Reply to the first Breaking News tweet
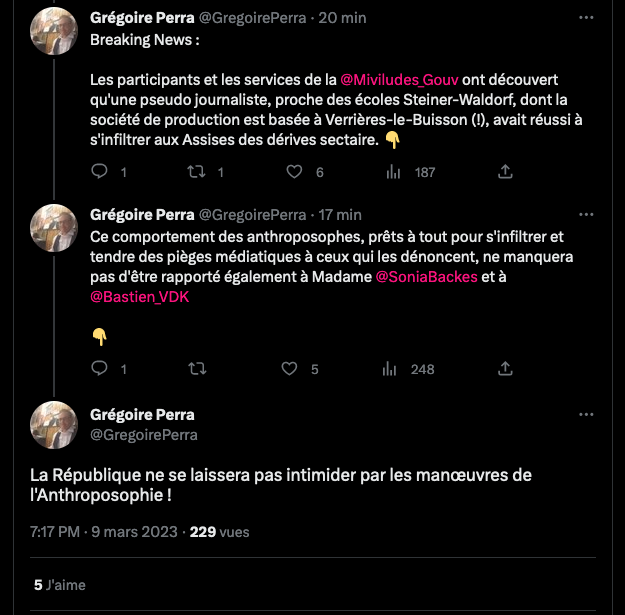Screen dimensions: 625x615 coord(99,172)
